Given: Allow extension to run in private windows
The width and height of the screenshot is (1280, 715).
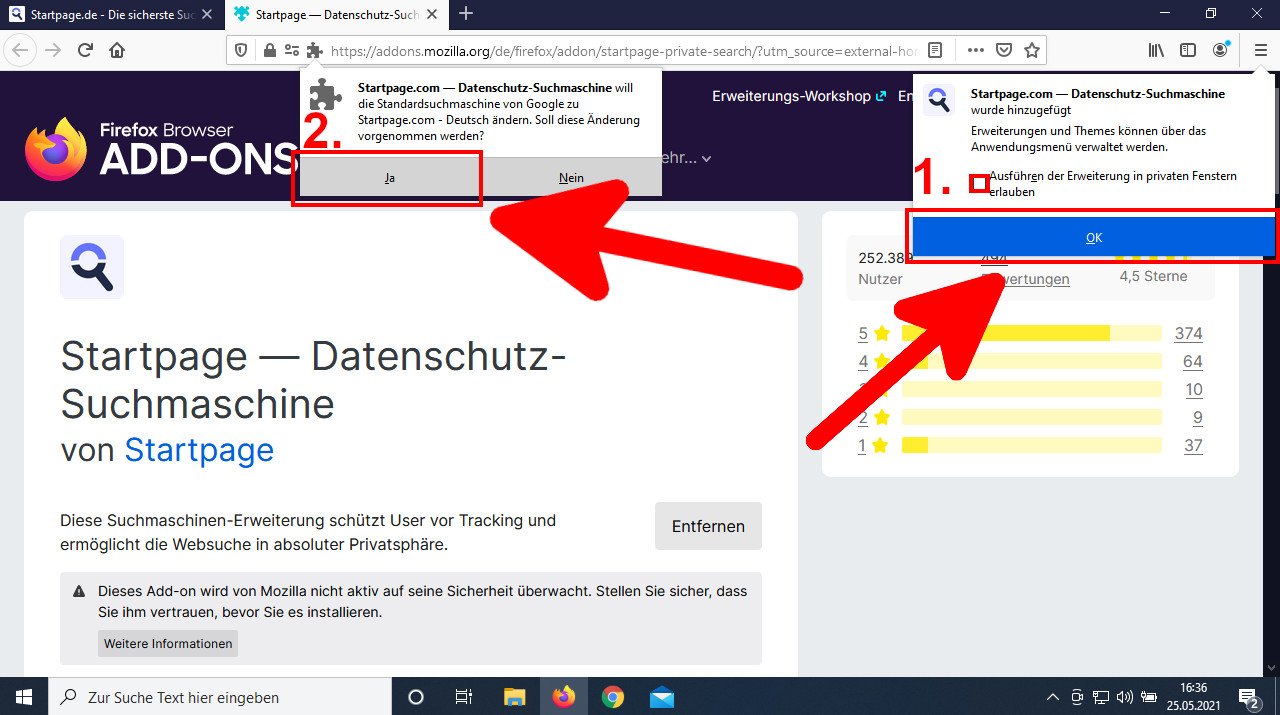Looking at the screenshot, I should tap(980, 183).
